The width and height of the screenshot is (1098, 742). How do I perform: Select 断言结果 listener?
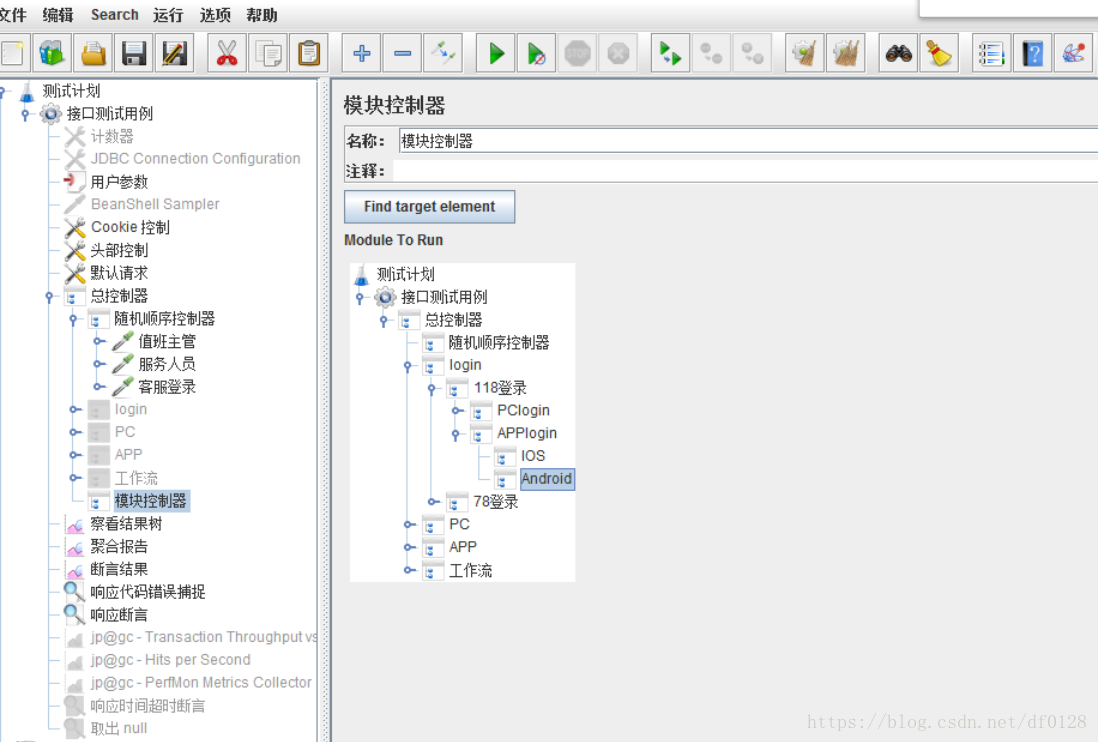point(119,570)
